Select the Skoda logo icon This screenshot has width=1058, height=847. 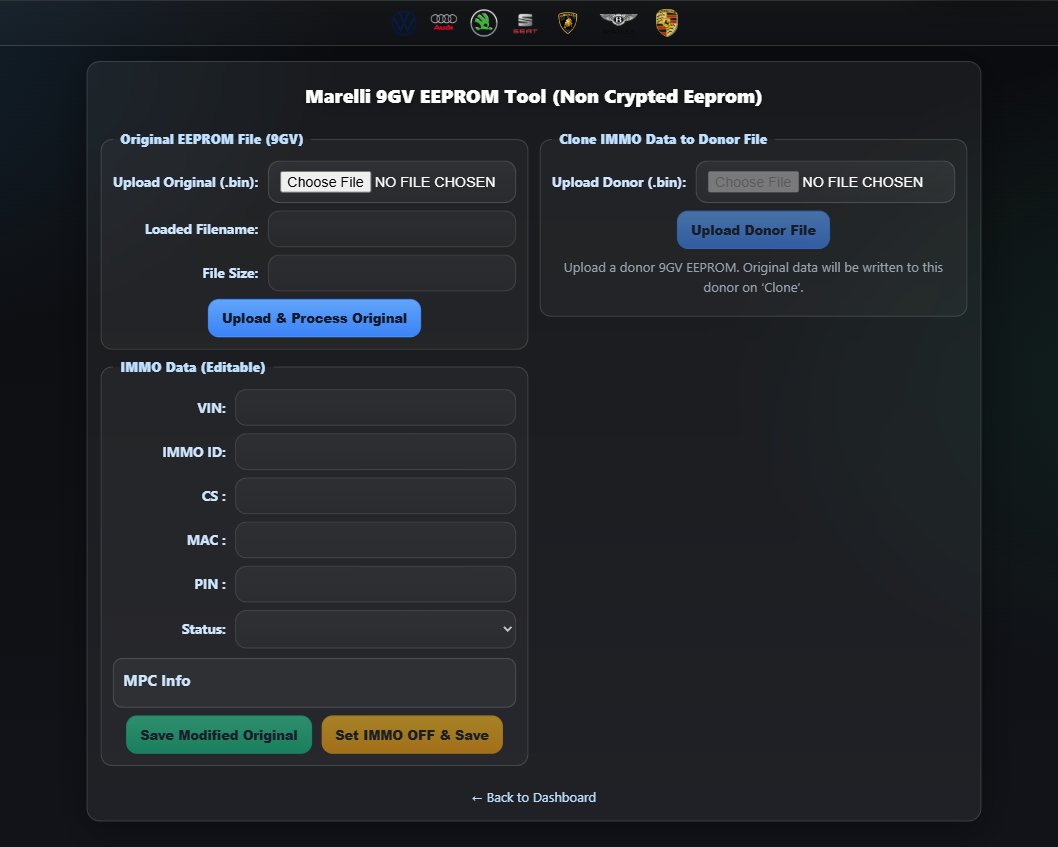(x=484, y=23)
